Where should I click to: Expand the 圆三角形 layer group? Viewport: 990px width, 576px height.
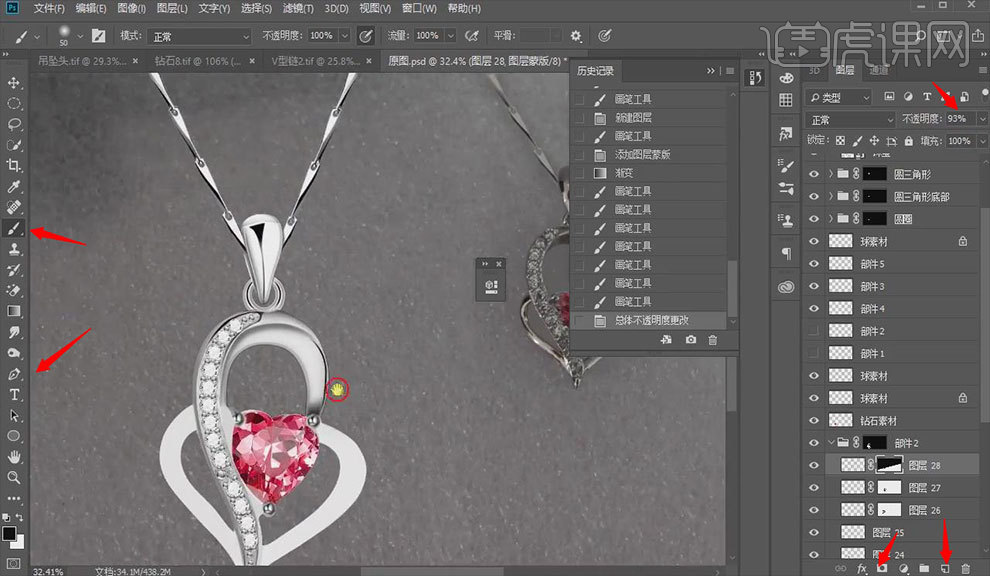click(x=831, y=174)
